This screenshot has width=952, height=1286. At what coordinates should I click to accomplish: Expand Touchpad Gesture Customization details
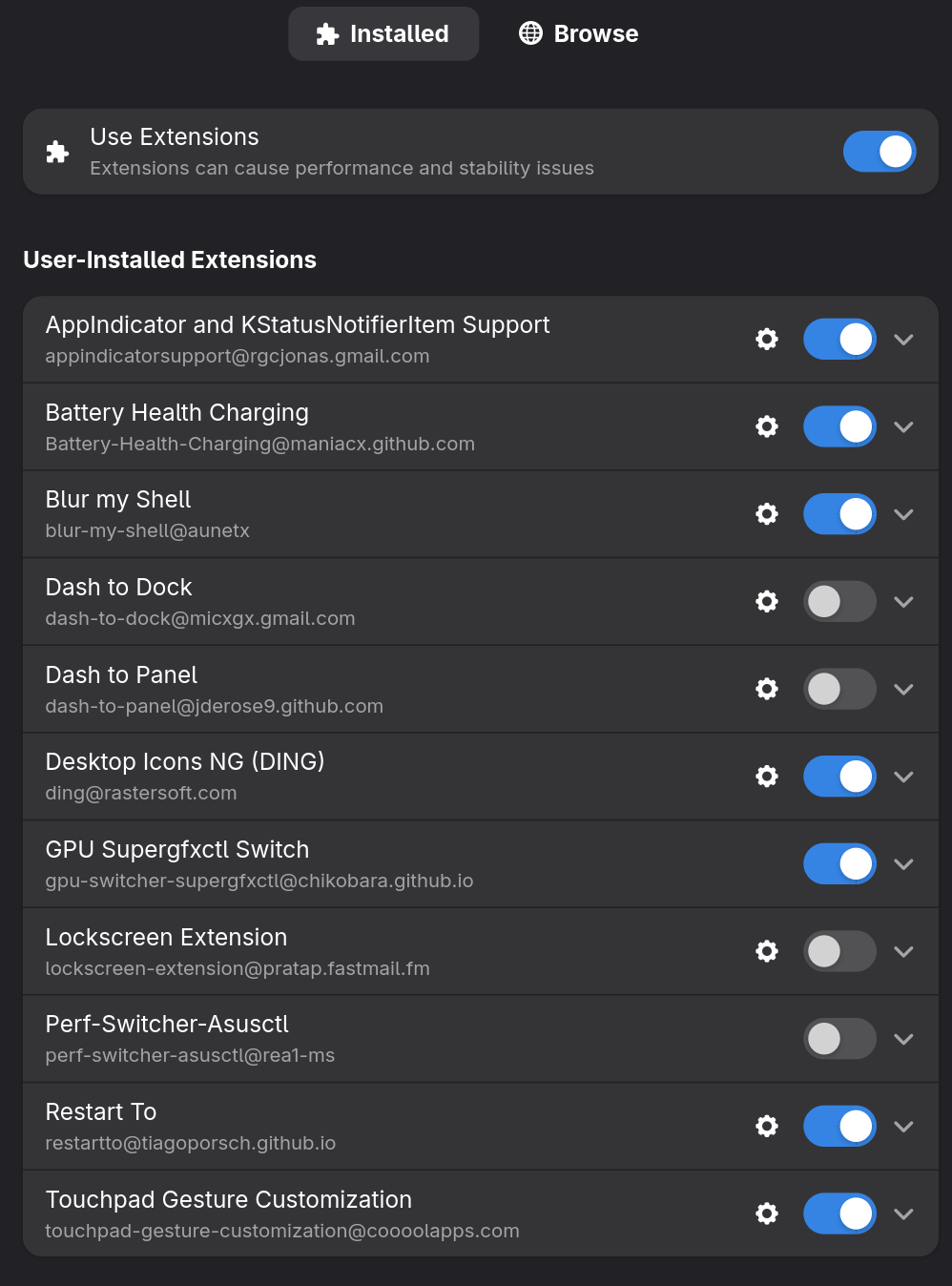coord(904,1213)
